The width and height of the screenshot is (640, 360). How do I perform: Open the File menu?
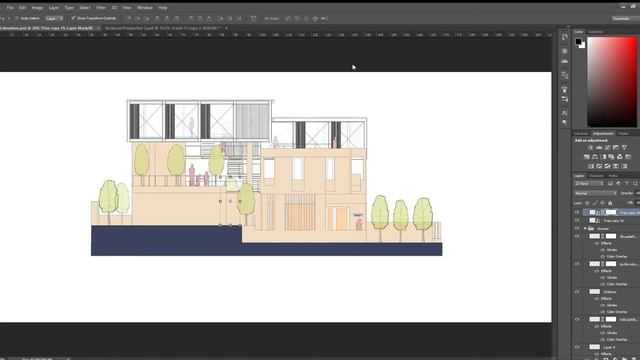(10, 7)
